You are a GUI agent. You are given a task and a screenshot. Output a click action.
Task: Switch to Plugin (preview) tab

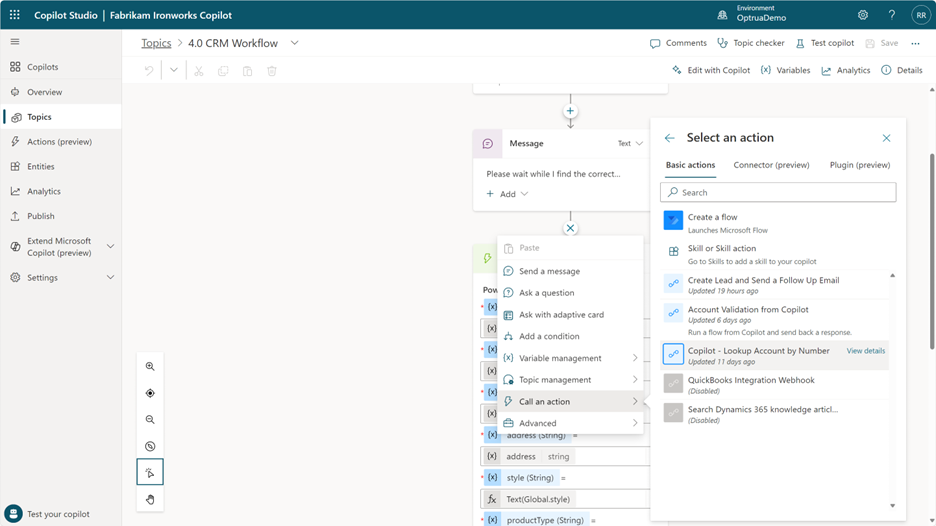click(860, 165)
